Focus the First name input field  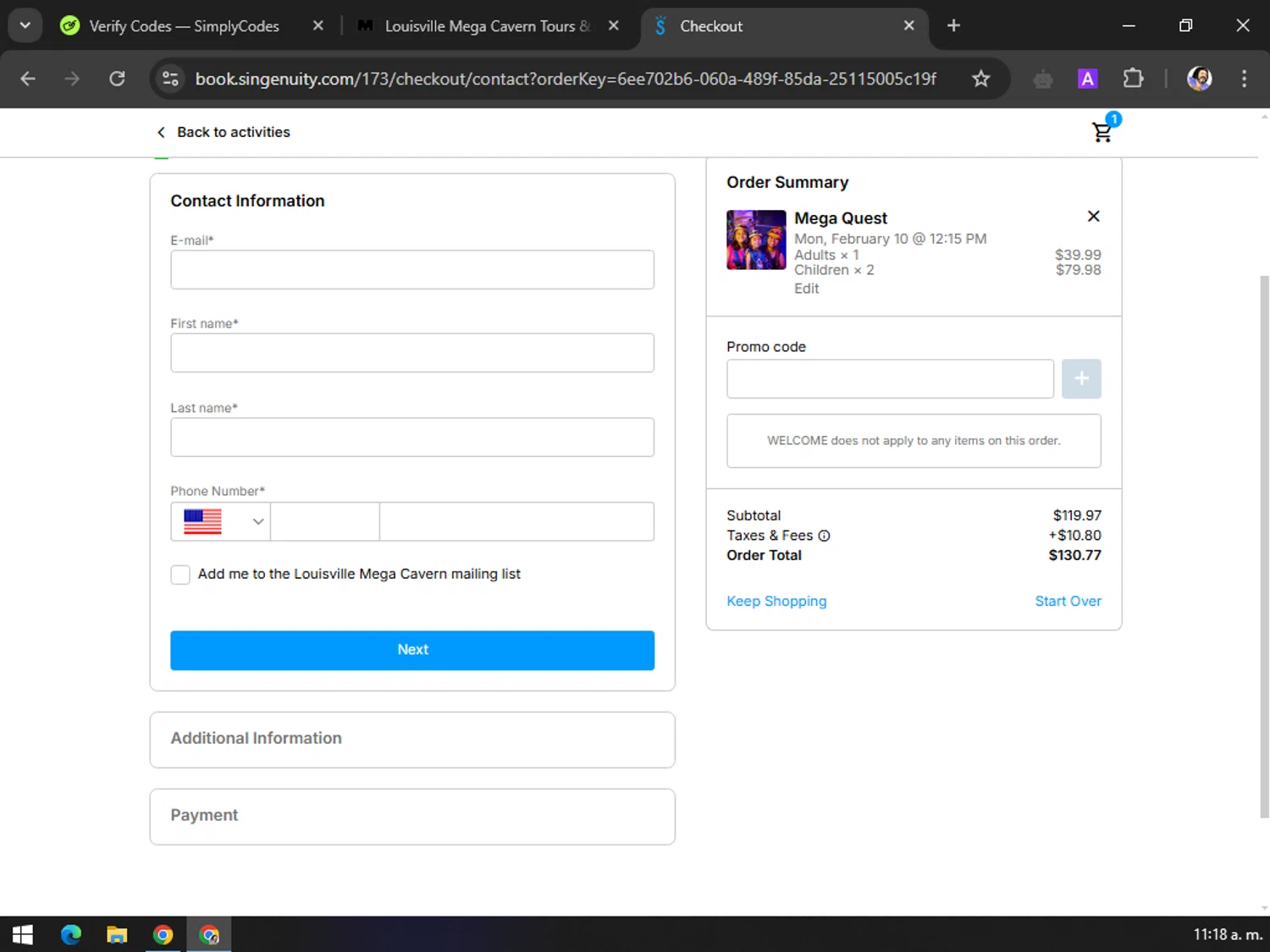tap(412, 353)
